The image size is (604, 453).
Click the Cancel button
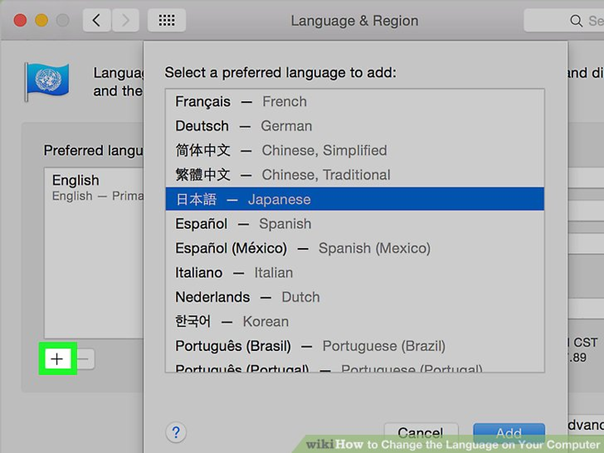point(421,433)
